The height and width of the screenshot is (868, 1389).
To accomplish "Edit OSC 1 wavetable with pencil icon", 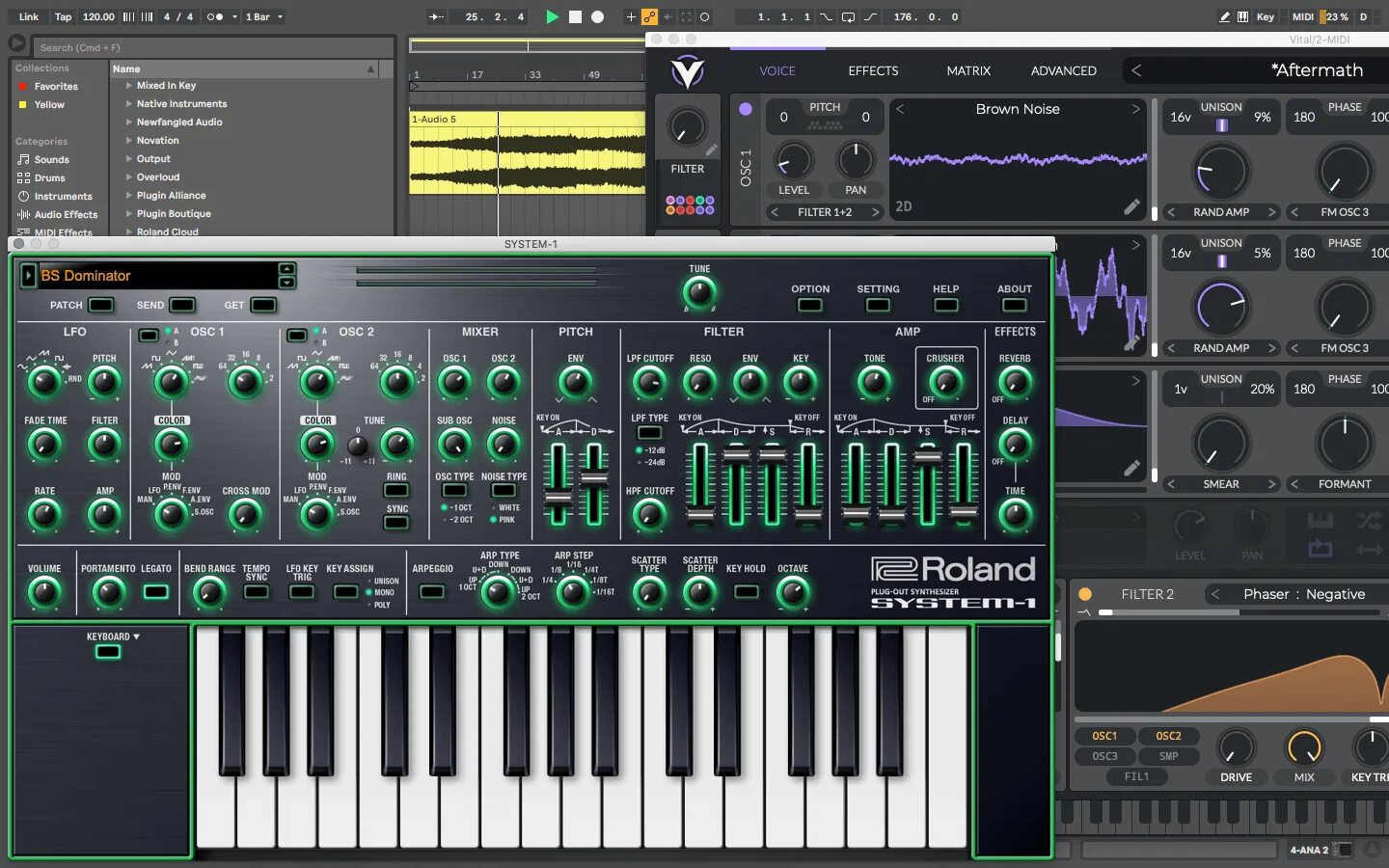I will pyautogui.click(x=1131, y=206).
